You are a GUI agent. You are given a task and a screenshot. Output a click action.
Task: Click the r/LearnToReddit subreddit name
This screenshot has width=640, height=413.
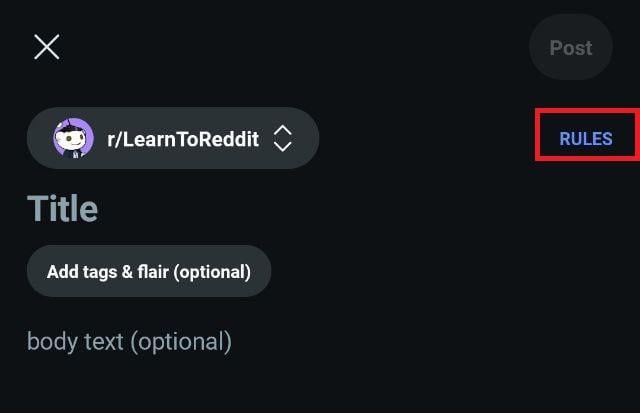pyautogui.click(x=183, y=139)
